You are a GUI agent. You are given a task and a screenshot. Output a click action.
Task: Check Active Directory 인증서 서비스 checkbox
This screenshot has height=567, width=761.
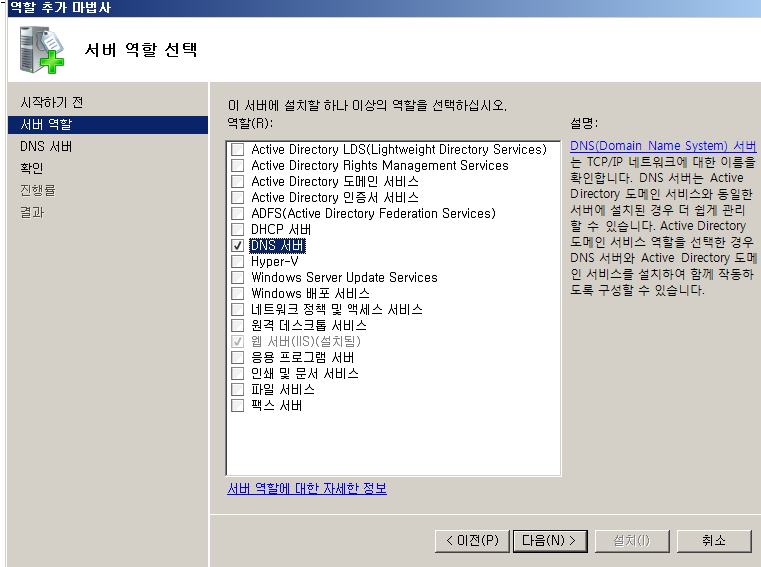point(237,197)
